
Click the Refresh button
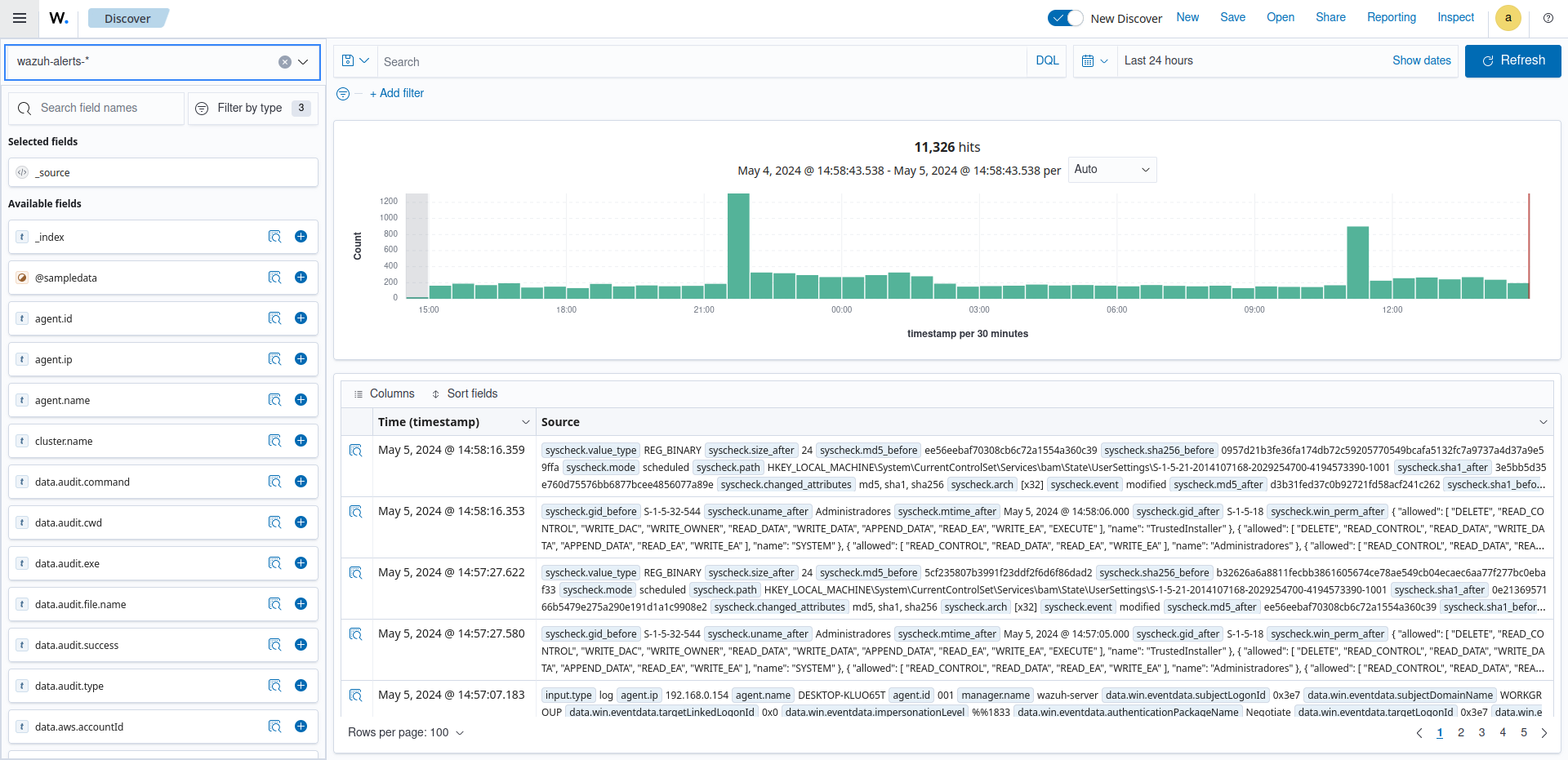point(1512,61)
